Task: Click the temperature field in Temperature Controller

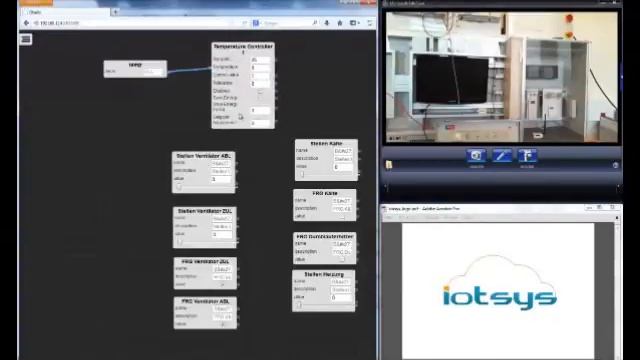Action: [260, 67]
